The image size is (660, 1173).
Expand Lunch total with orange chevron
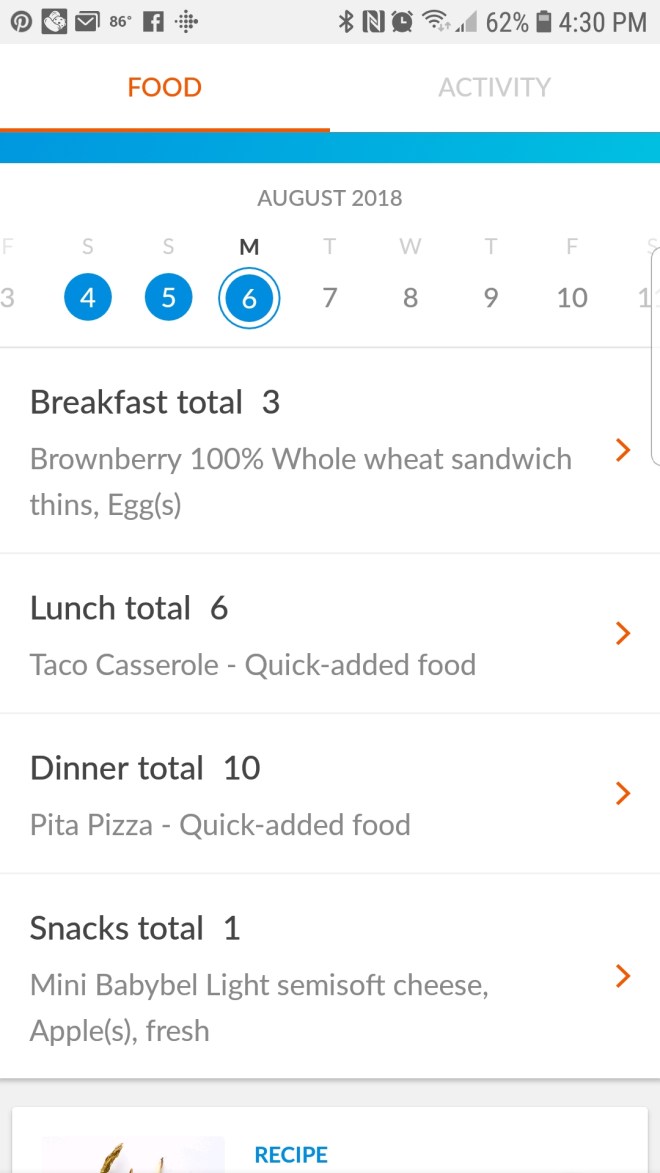(623, 633)
